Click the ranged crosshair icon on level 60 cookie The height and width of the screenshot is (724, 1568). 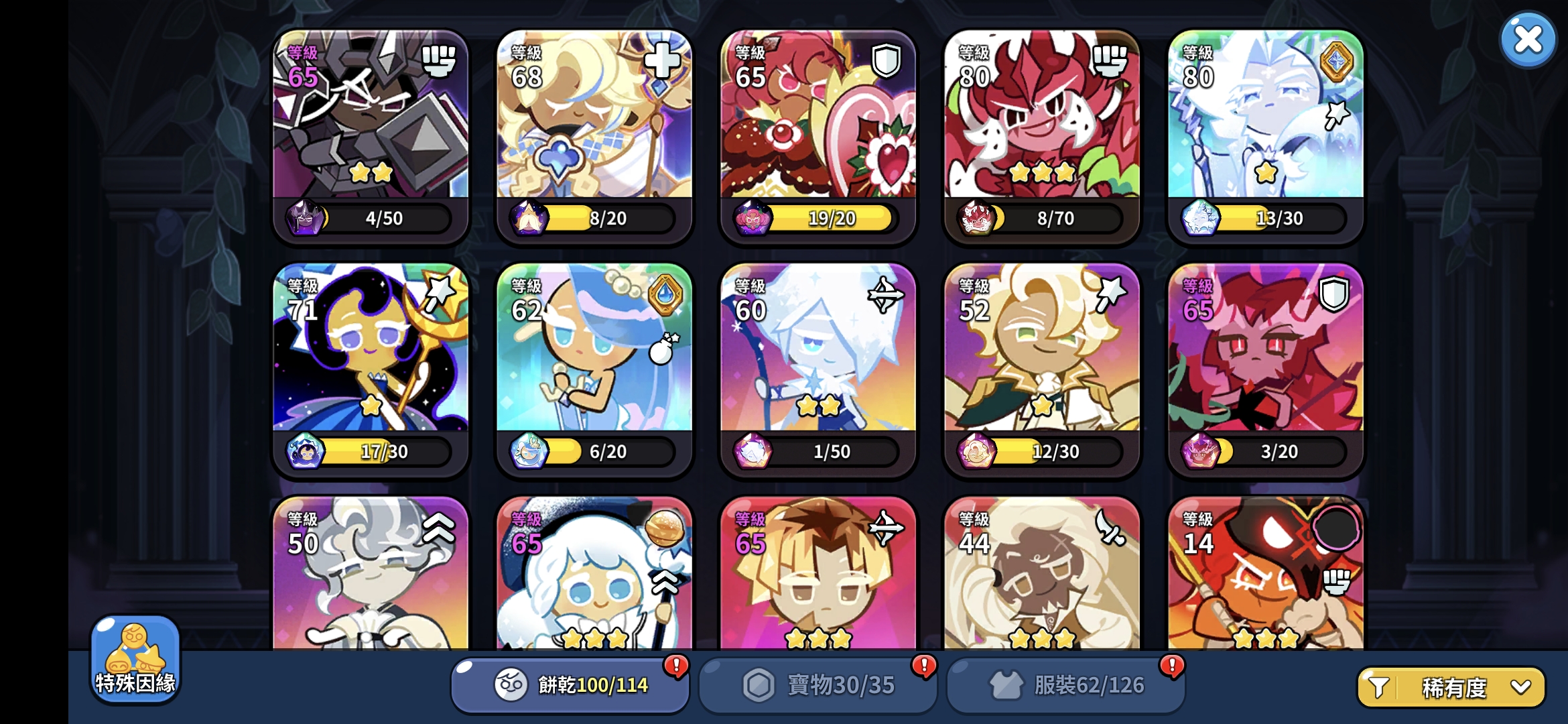pos(886,295)
